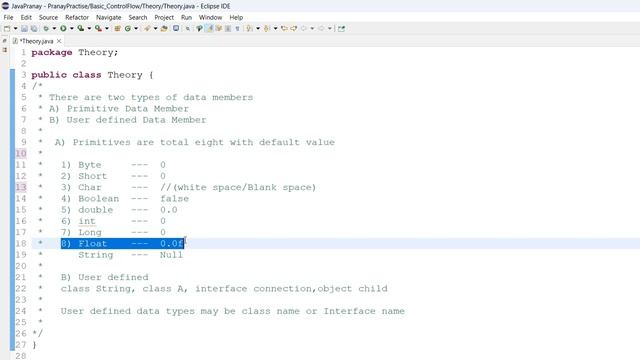Viewport: 640px width, 360px height.
Task: Toggle the Java editor breadcrumb
Action: [199, 29]
